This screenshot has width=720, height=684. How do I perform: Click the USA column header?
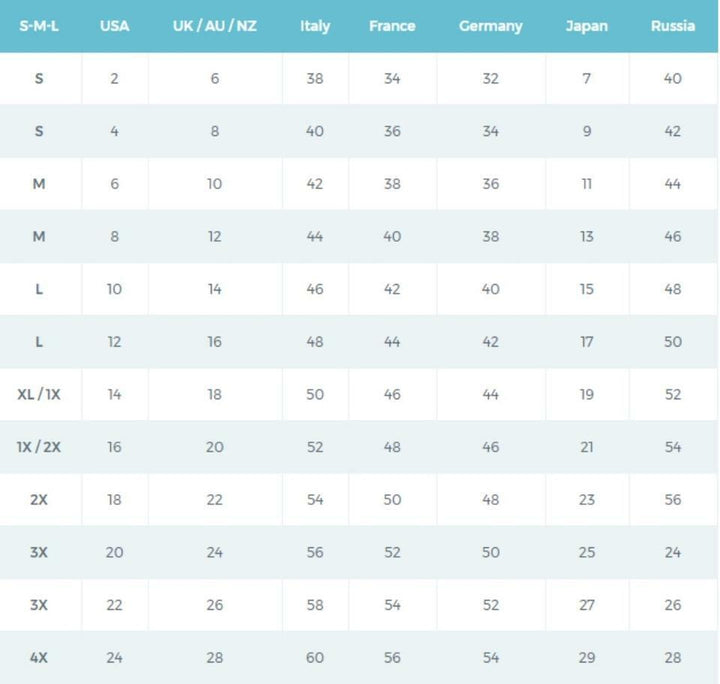click(115, 26)
